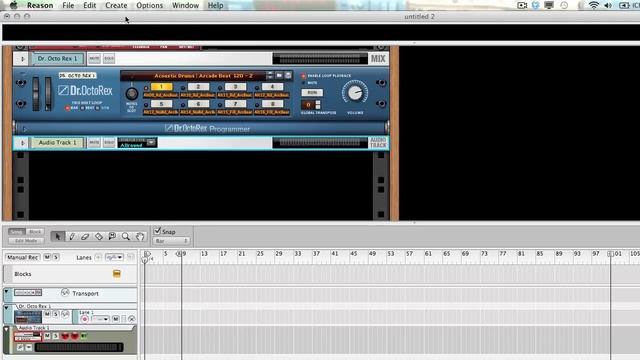The image size is (640, 360).
Task: Click the Notes To Slot knob
Action: coord(131,94)
